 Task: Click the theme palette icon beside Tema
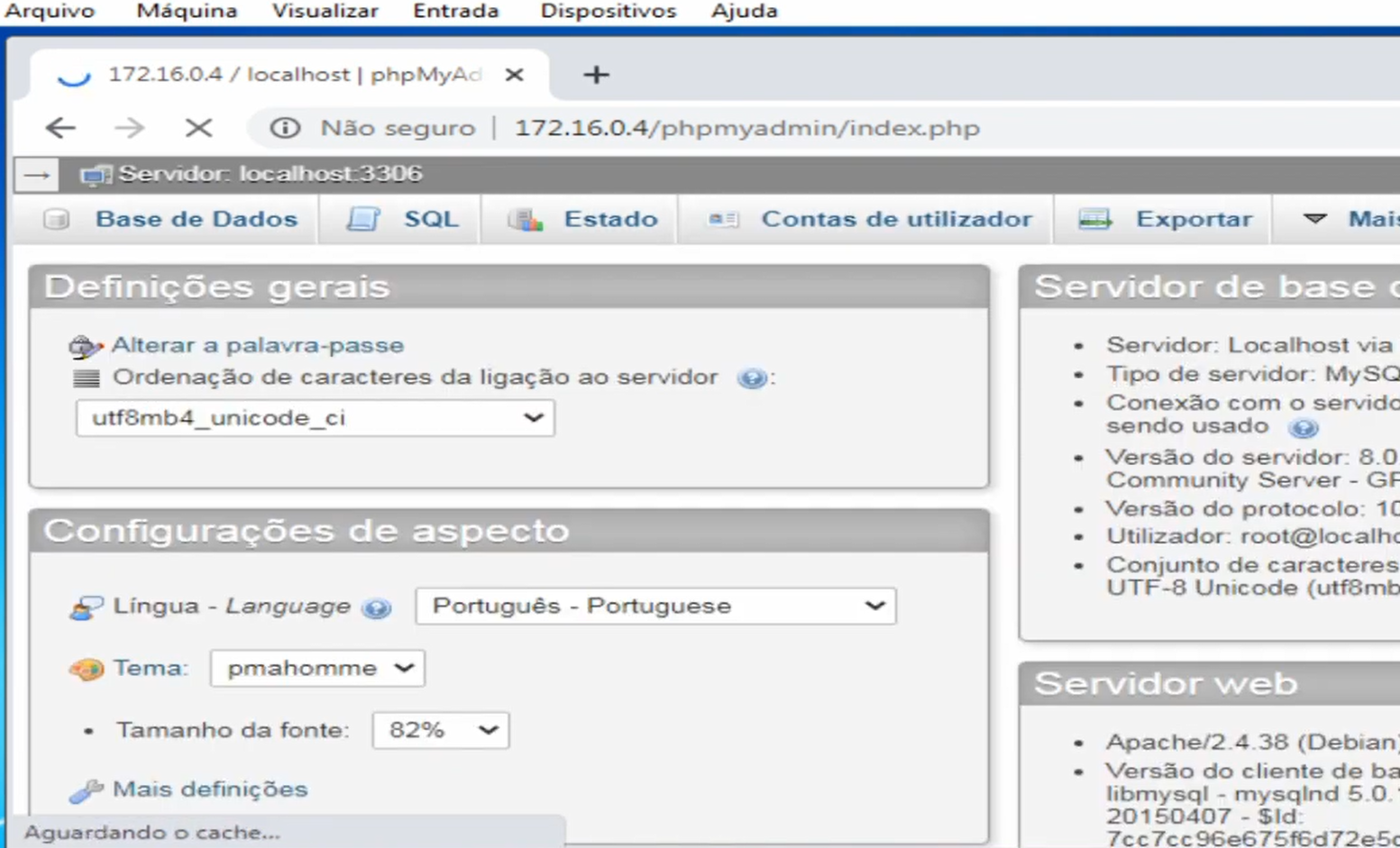coord(87,668)
